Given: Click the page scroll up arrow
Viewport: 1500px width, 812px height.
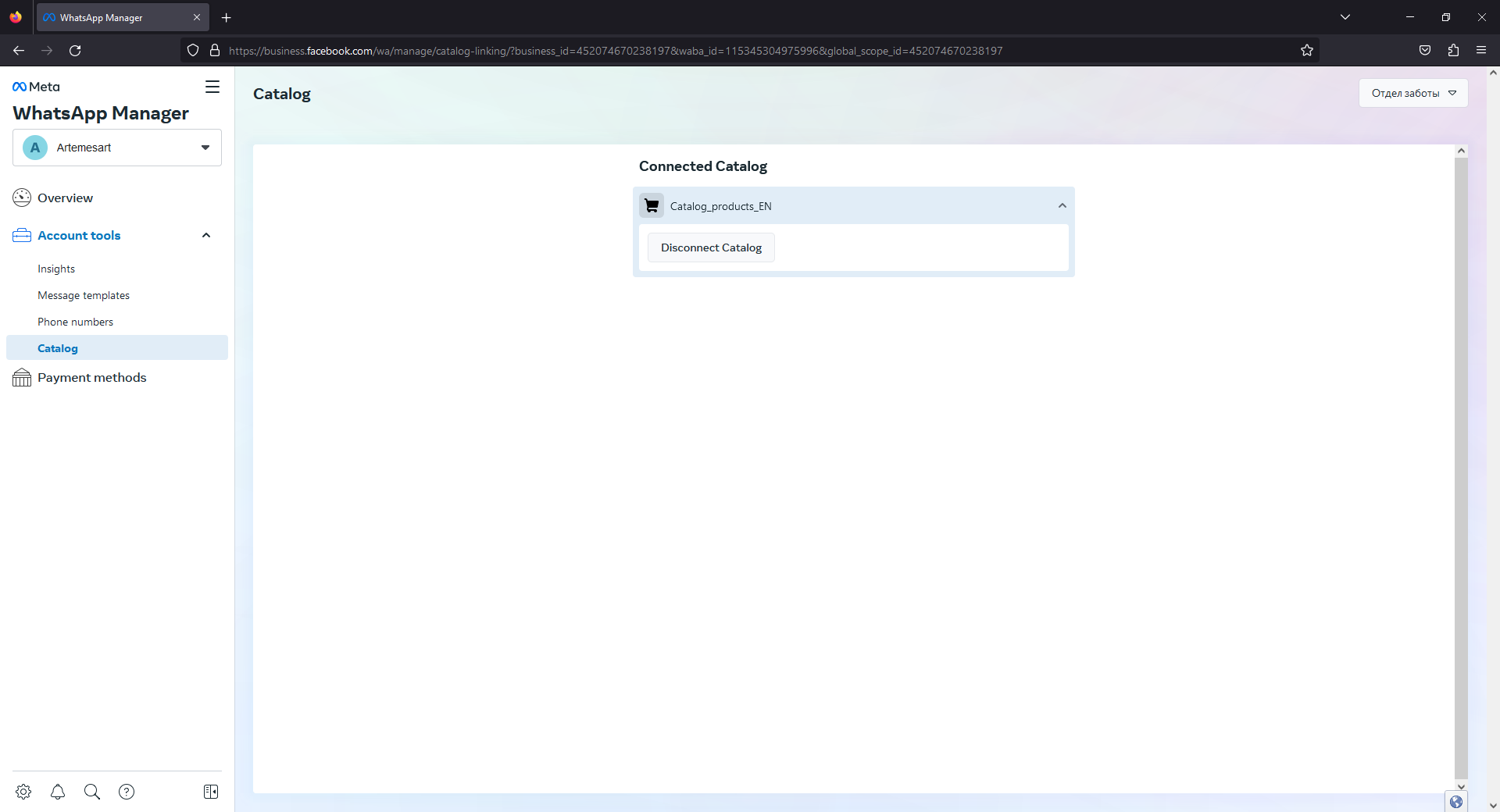Looking at the screenshot, I should point(1493,73).
